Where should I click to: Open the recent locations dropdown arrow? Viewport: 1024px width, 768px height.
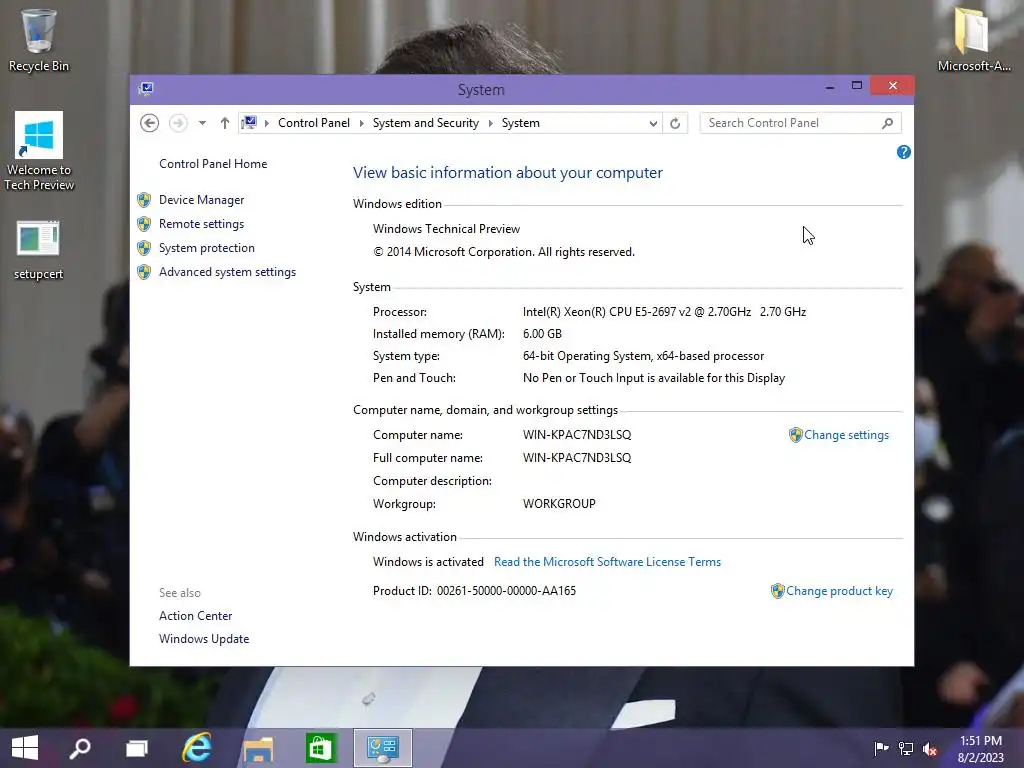[202, 123]
